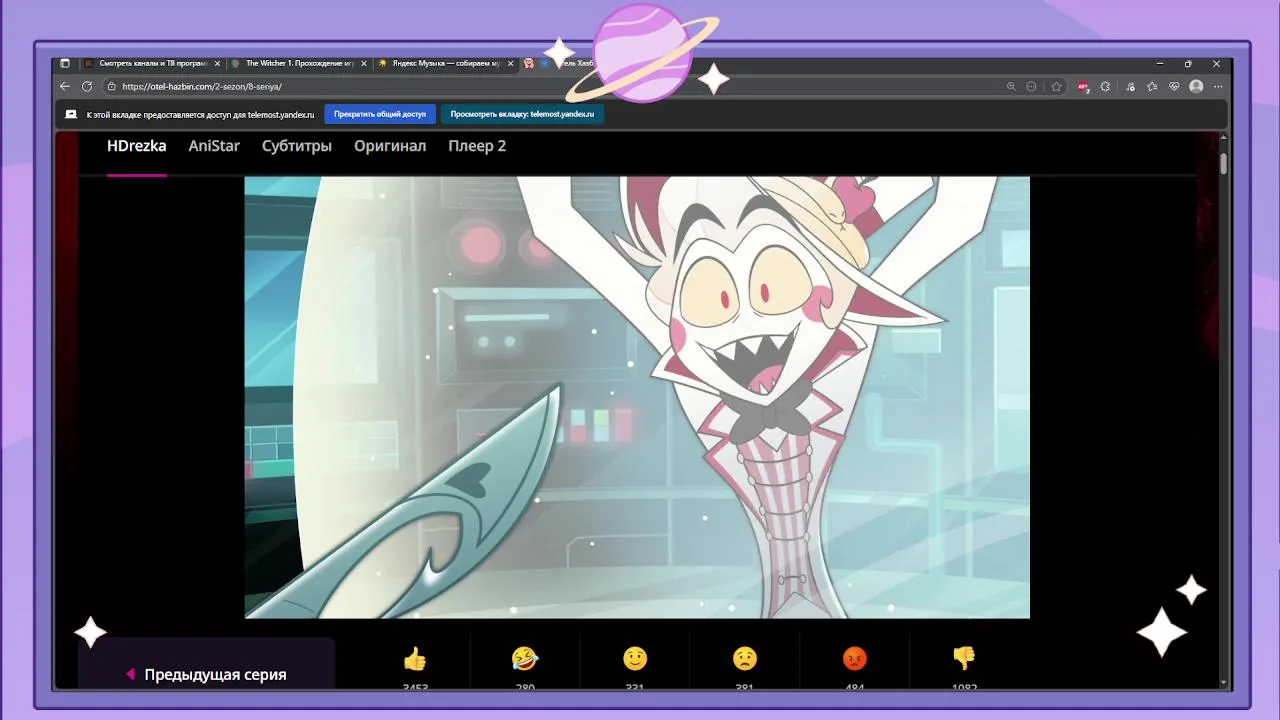The image size is (1280, 720).
Task: Open tab actions menu icon
Action: (65, 63)
